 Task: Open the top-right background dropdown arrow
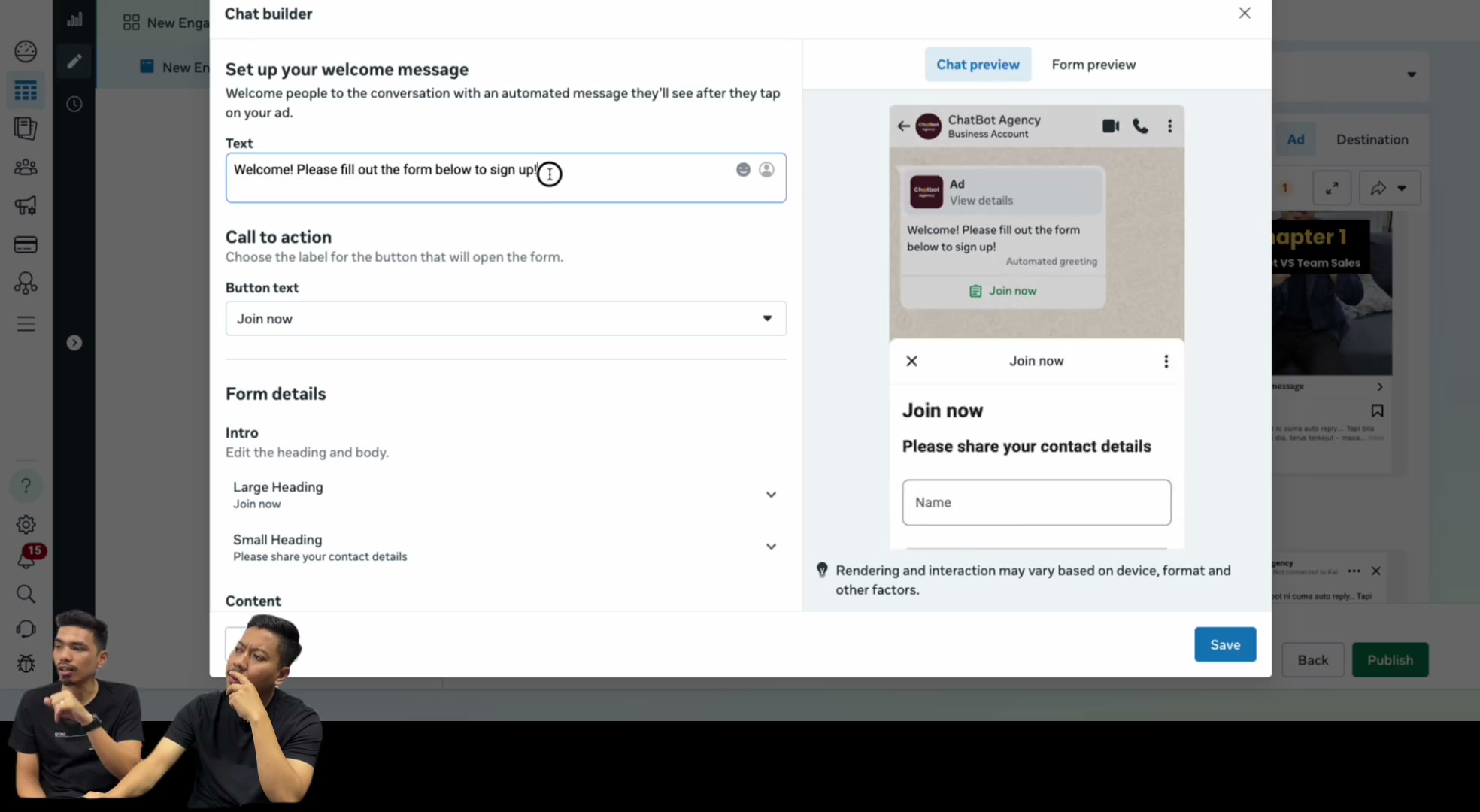tap(1412, 74)
